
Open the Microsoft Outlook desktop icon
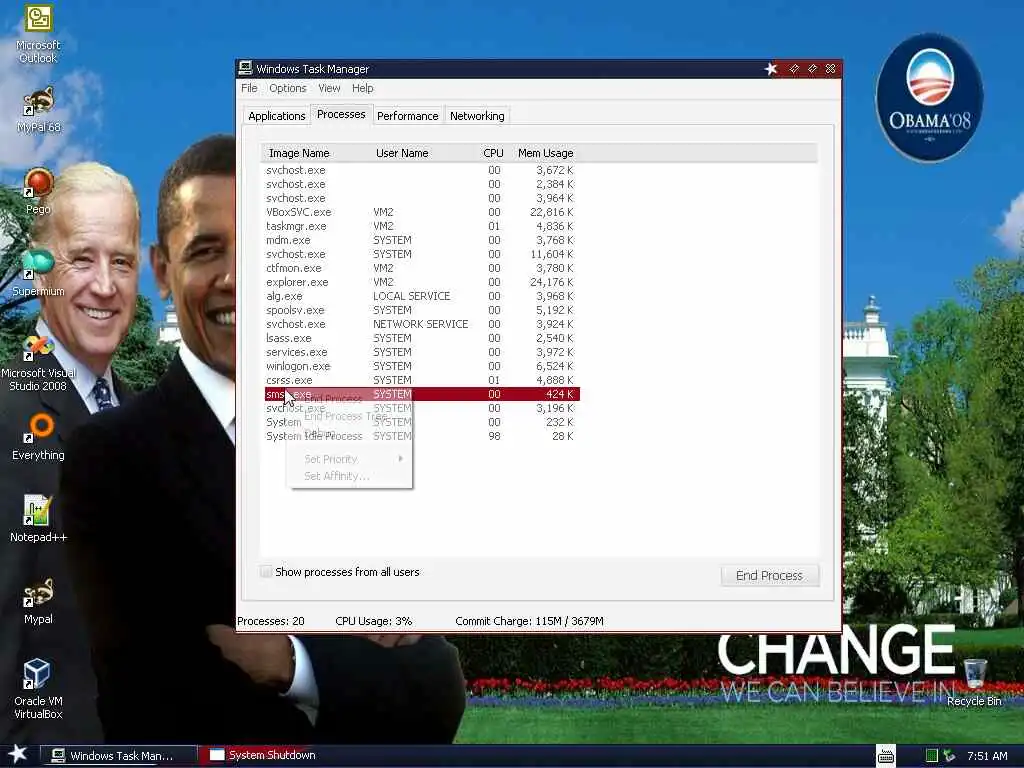(x=38, y=33)
